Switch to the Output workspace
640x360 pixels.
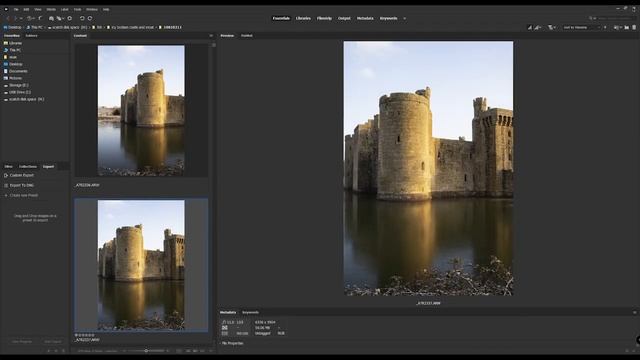click(344, 18)
